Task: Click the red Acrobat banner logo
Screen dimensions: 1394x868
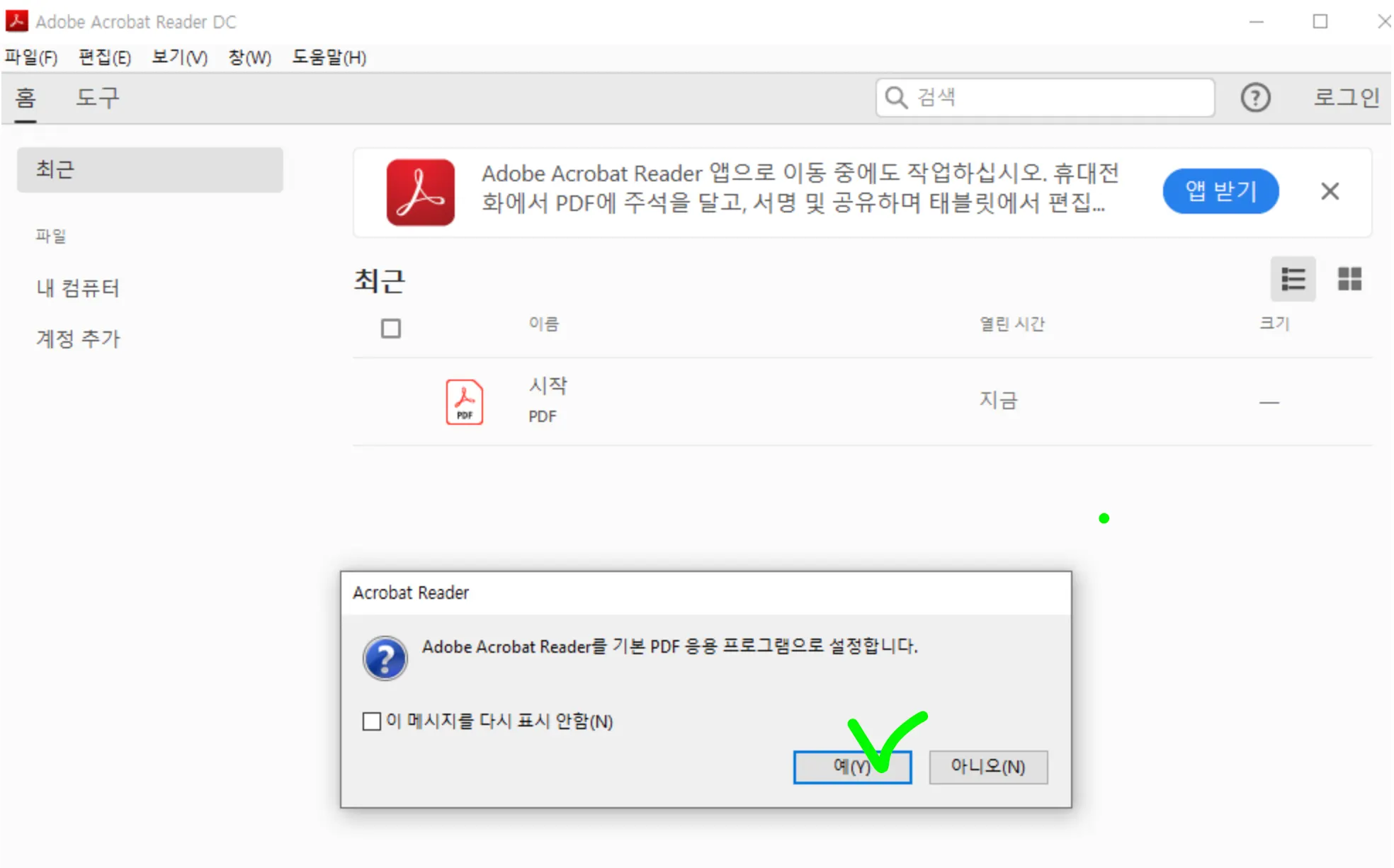Action: [x=420, y=192]
